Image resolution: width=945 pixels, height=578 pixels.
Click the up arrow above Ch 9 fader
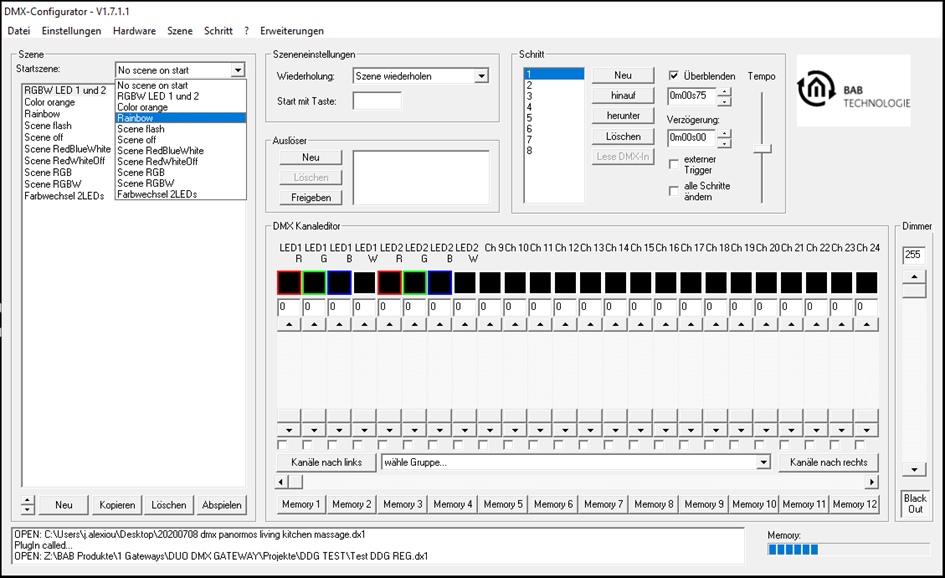490,324
